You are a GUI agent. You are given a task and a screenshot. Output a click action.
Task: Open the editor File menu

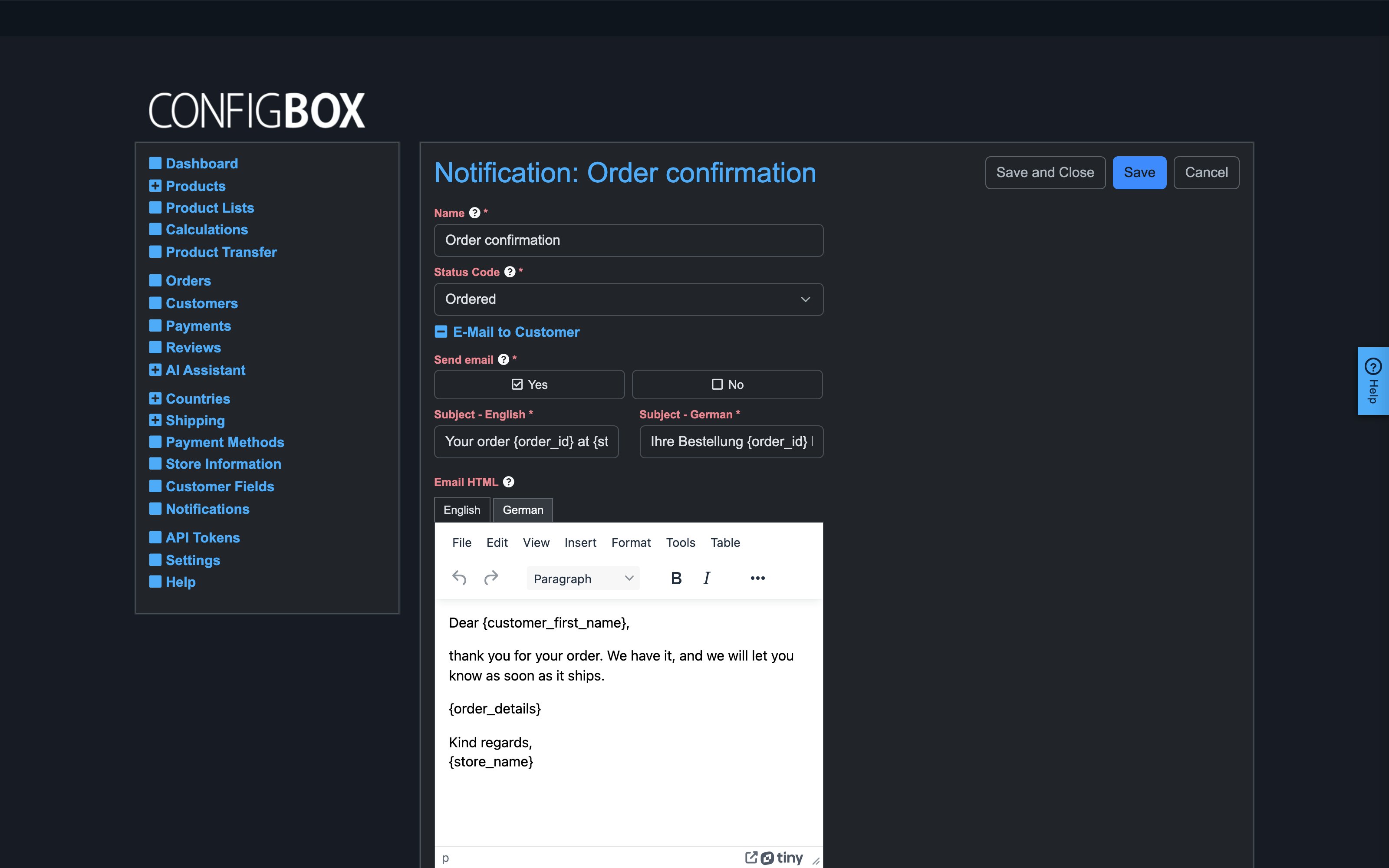coord(461,542)
